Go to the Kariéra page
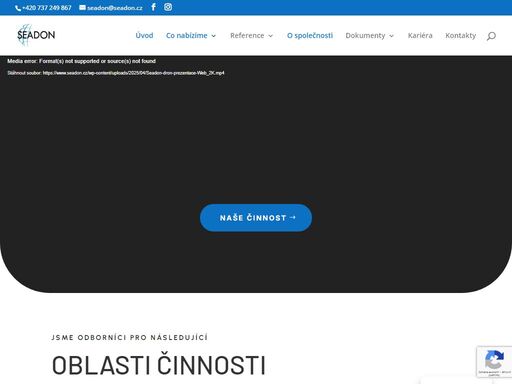Screen dimensions: 512x384 [x=420, y=35]
